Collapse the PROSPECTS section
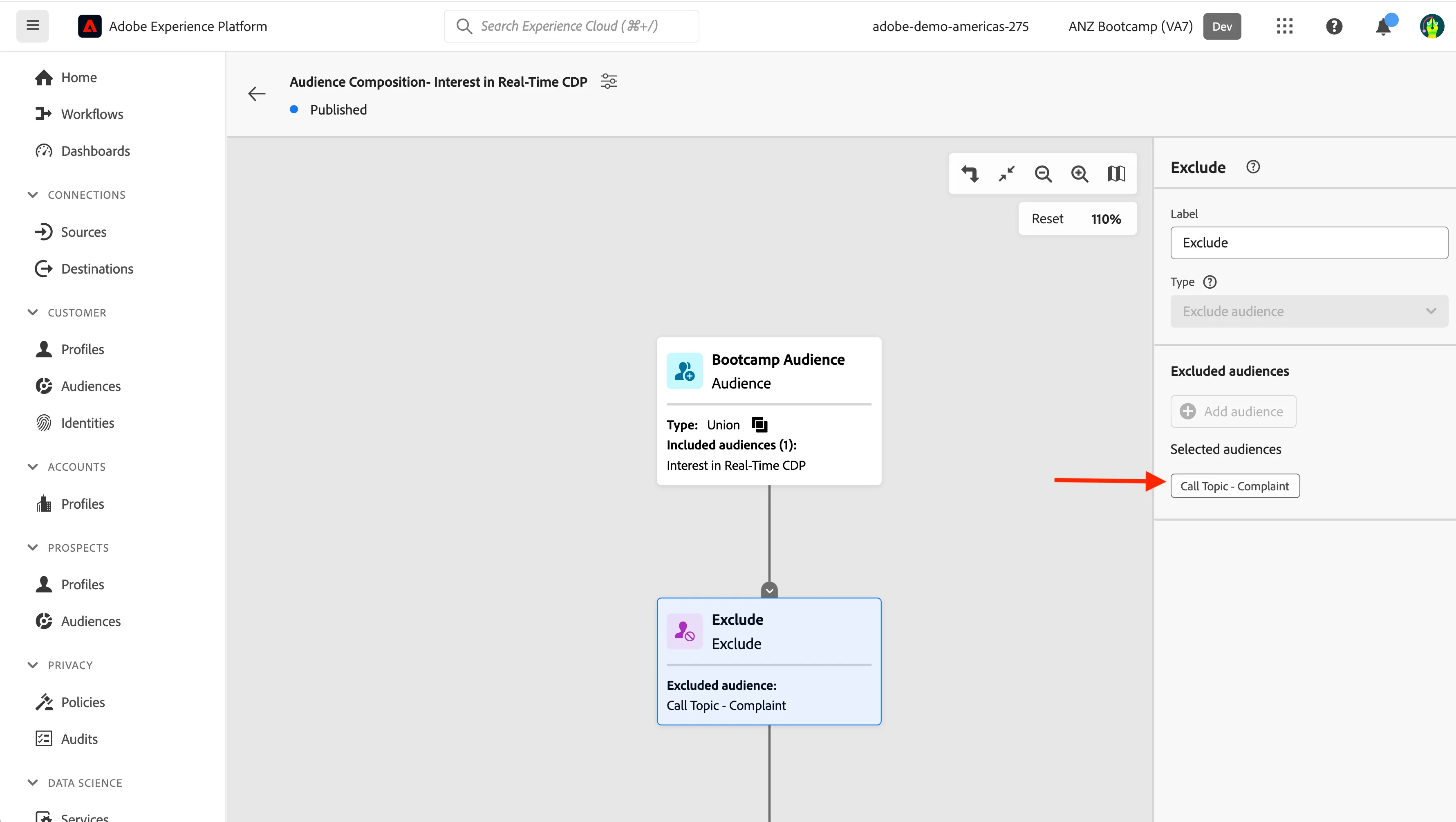The width and height of the screenshot is (1456, 822). [33, 548]
